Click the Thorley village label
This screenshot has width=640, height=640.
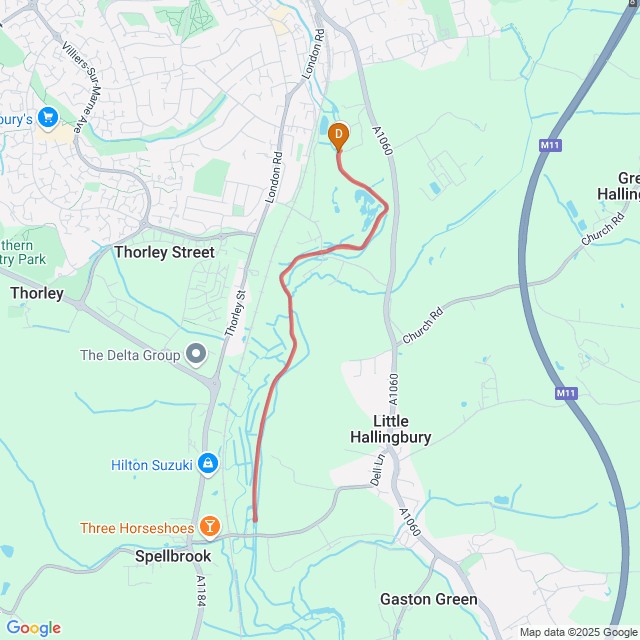click(37, 293)
